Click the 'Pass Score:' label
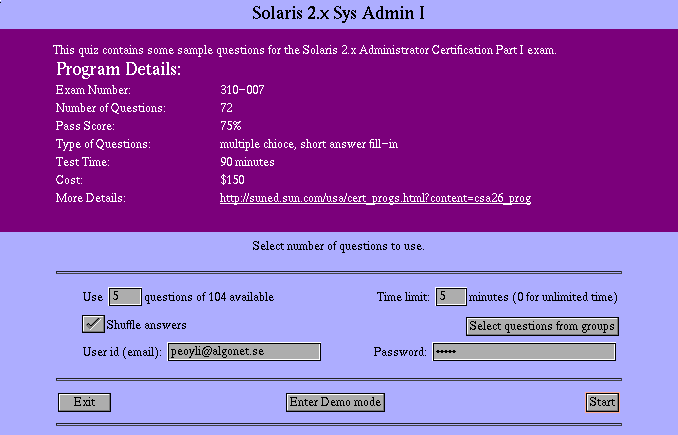The height and width of the screenshot is (435, 678). [x=85, y=126]
